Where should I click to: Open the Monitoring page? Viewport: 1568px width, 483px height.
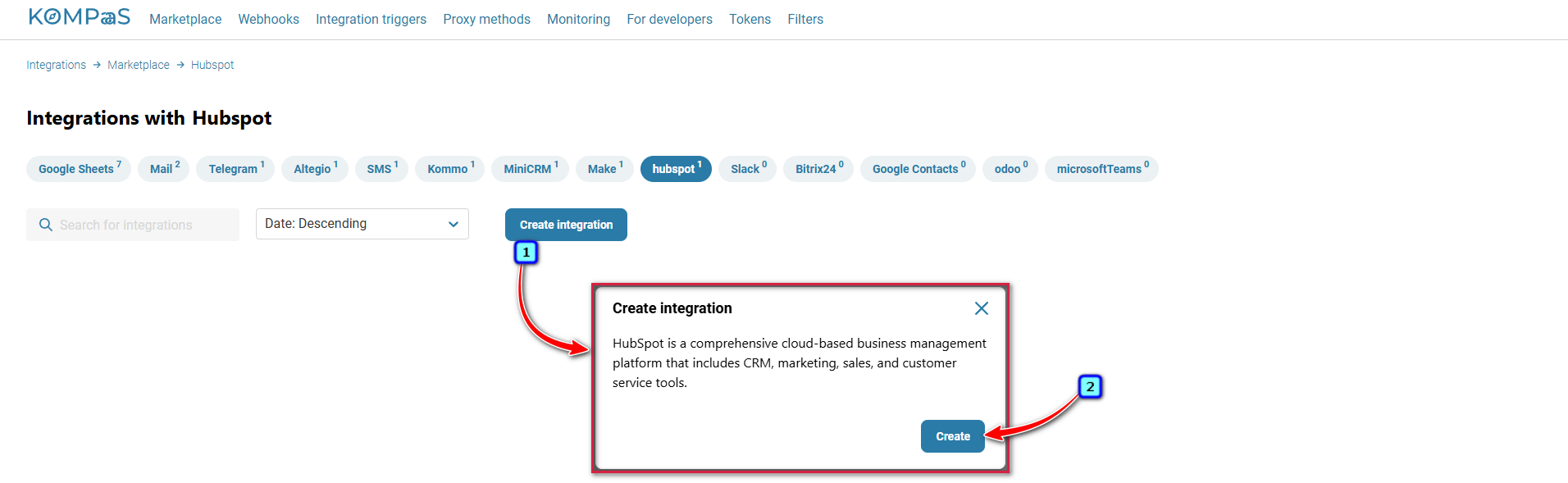click(578, 19)
